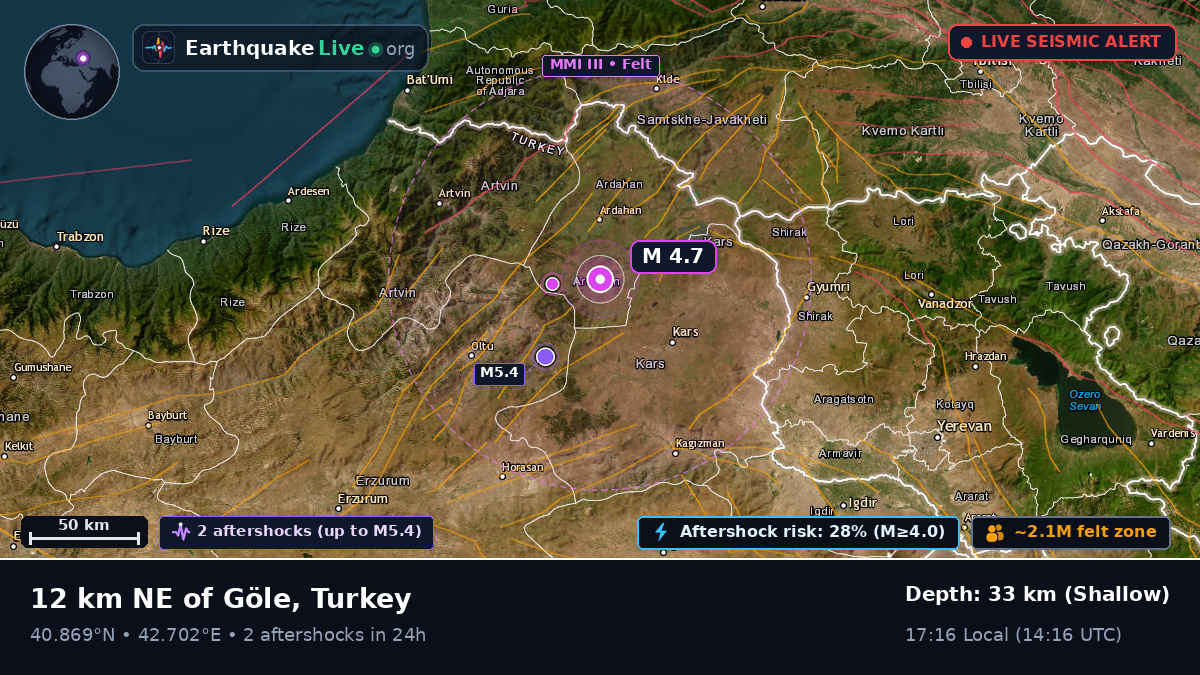The height and width of the screenshot is (675, 1200).
Task: Click the people icon in felt zone badge
Action: [x=994, y=533]
